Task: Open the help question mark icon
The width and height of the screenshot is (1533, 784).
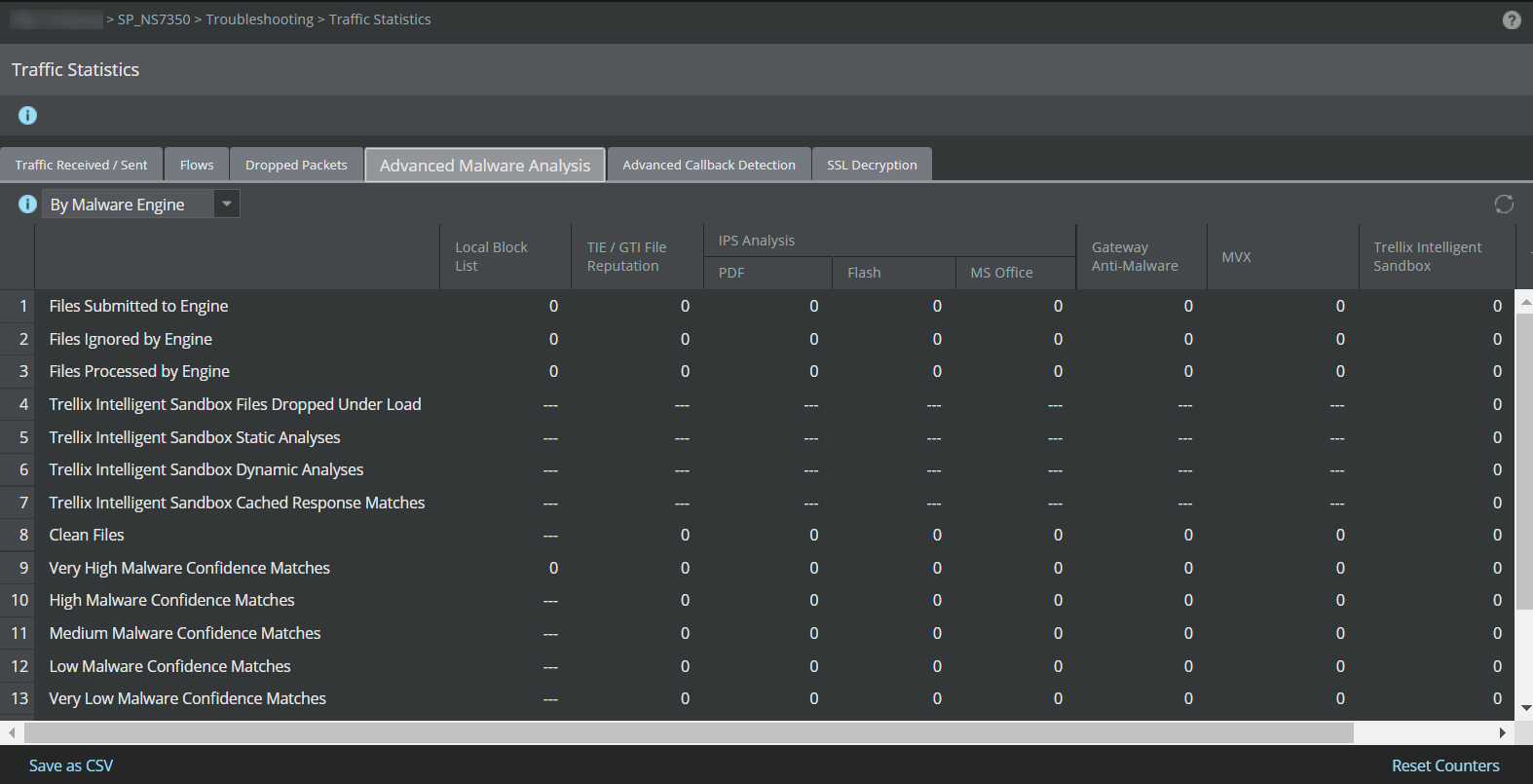Action: click(1511, 19)
